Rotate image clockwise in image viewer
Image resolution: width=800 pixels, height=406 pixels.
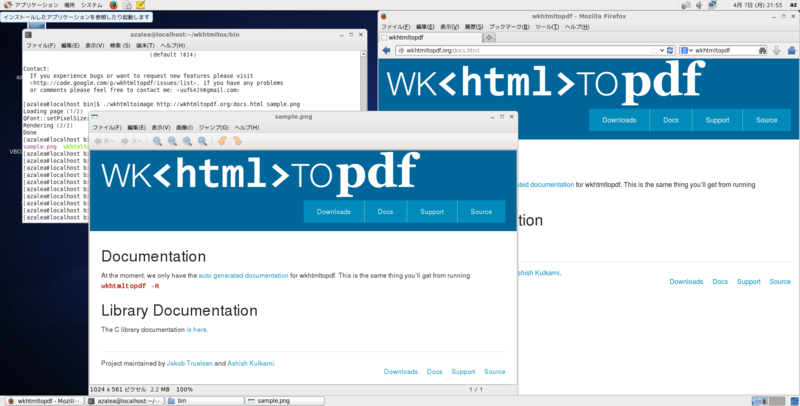click(237, 141)
